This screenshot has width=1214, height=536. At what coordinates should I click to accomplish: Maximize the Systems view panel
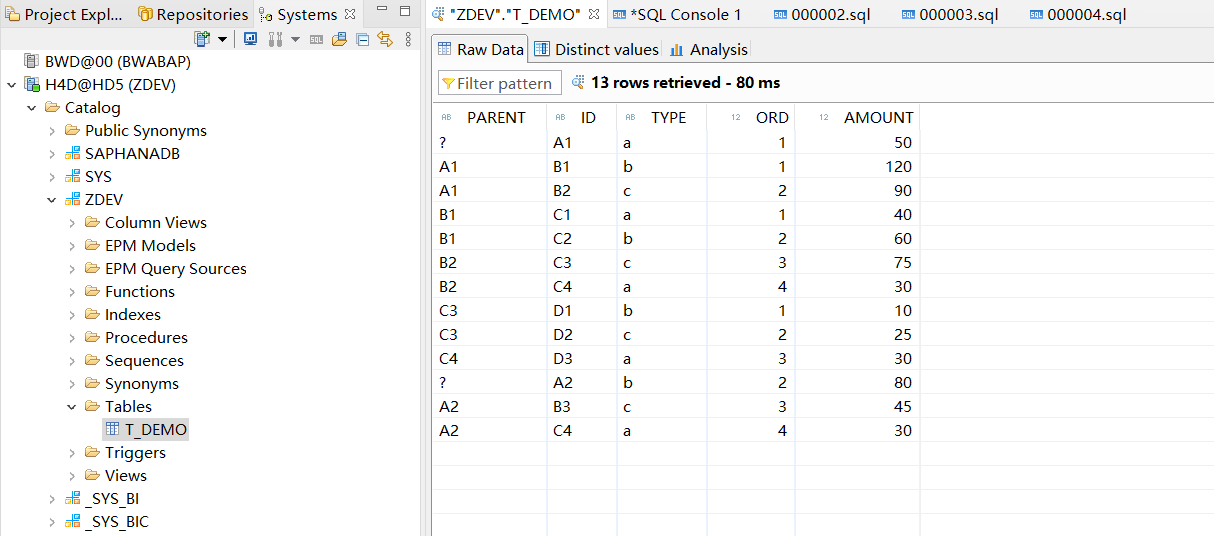(x=405, y=11)
